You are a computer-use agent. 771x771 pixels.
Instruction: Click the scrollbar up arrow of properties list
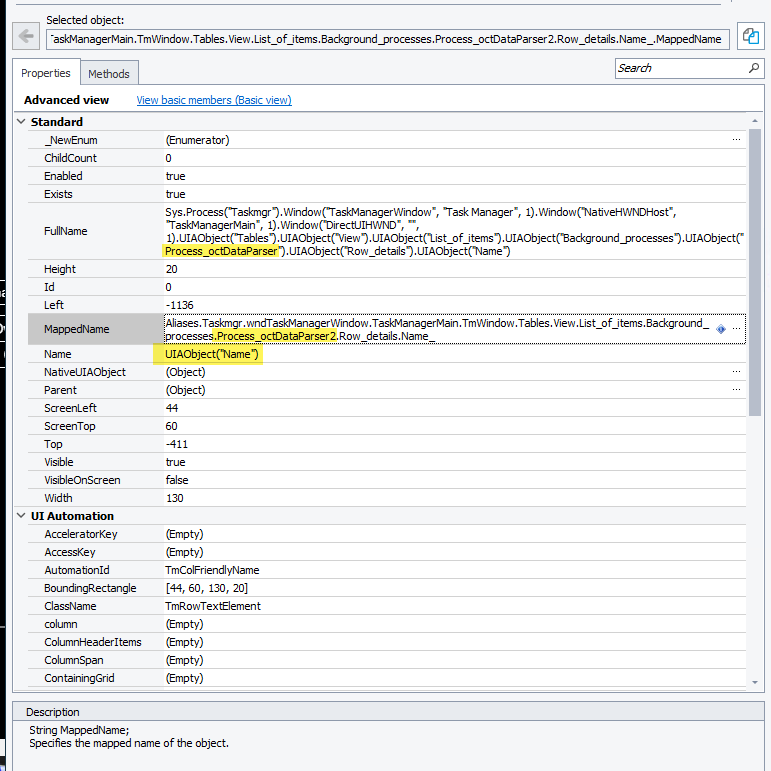tap(755, 122)
